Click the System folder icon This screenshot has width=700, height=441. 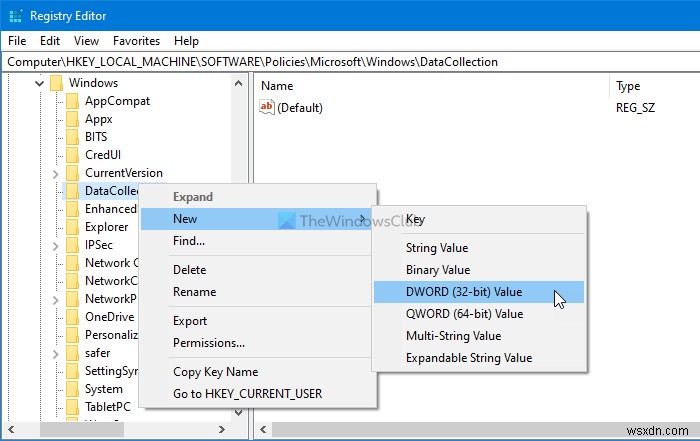click(x=72, y=389)
